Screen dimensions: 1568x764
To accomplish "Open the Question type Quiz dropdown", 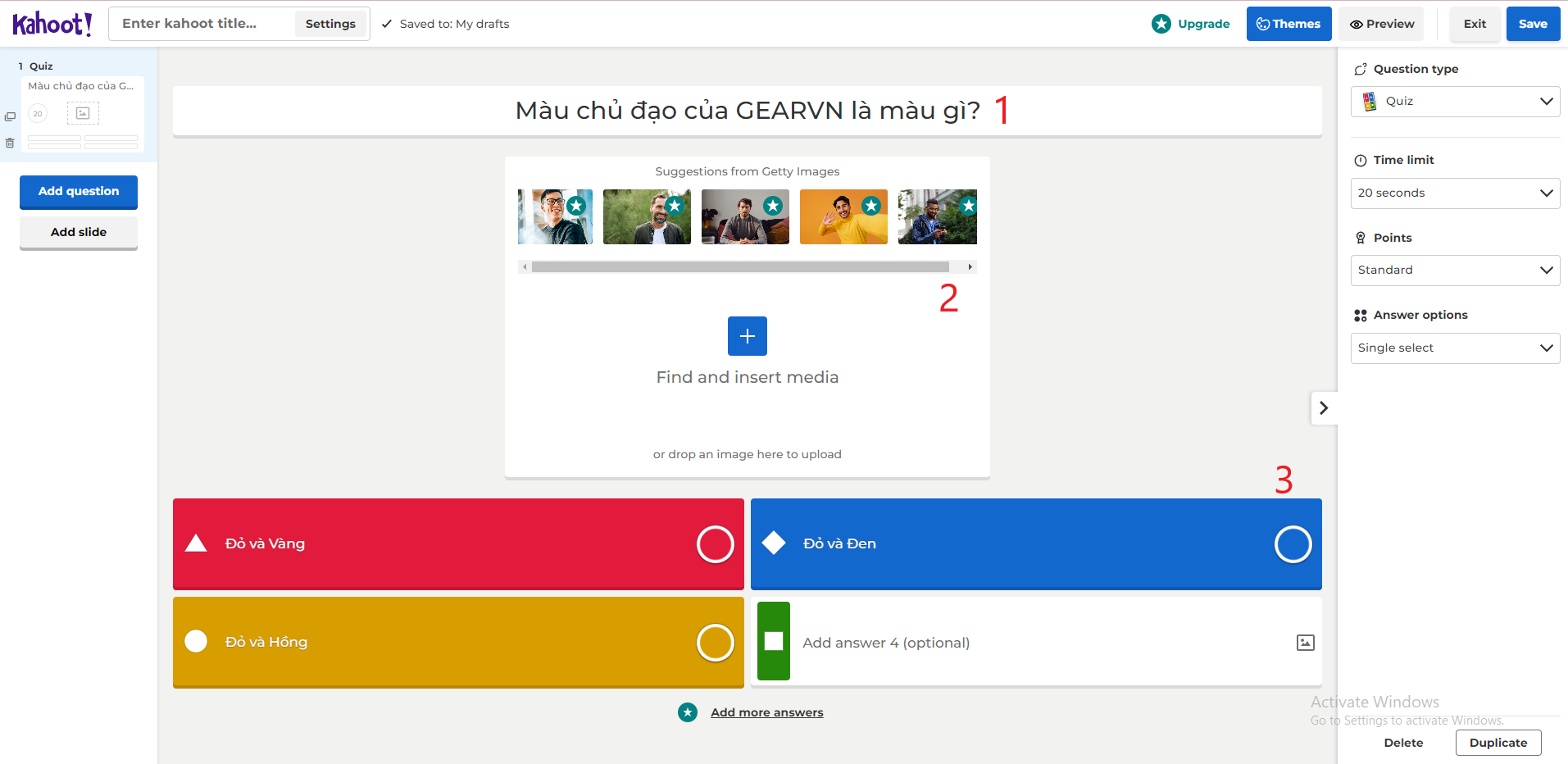I will 1455,102.
